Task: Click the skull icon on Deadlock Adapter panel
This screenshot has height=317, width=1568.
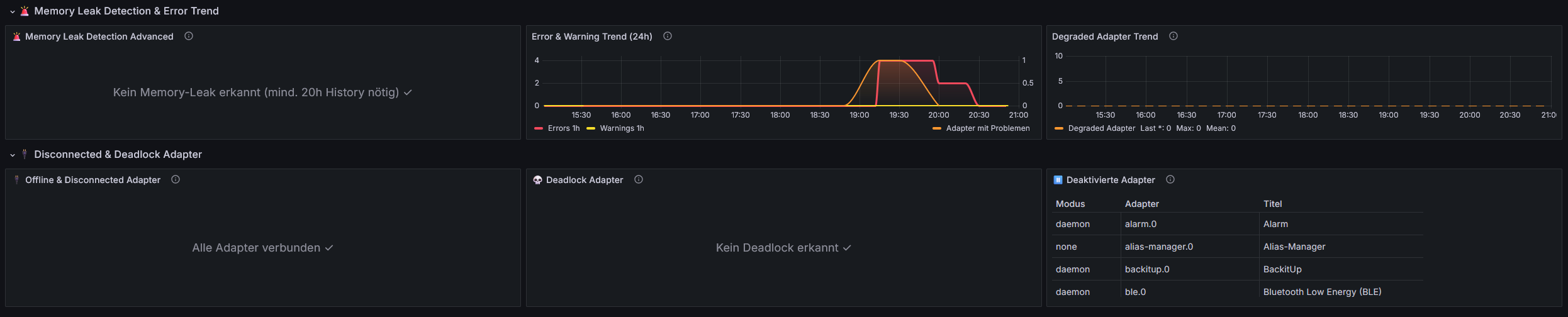Action: (537, 181)
